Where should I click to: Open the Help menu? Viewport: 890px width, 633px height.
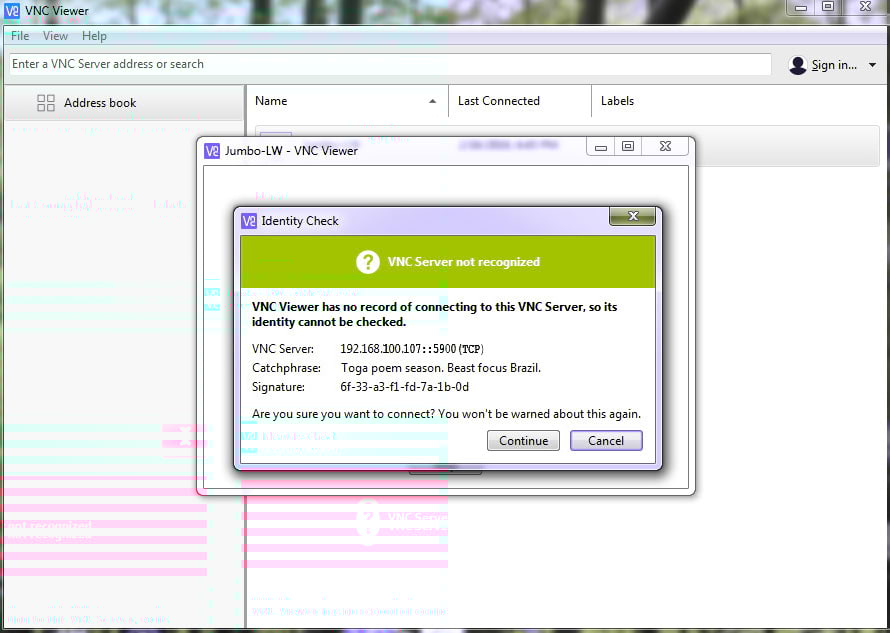[x=94, y=36]
